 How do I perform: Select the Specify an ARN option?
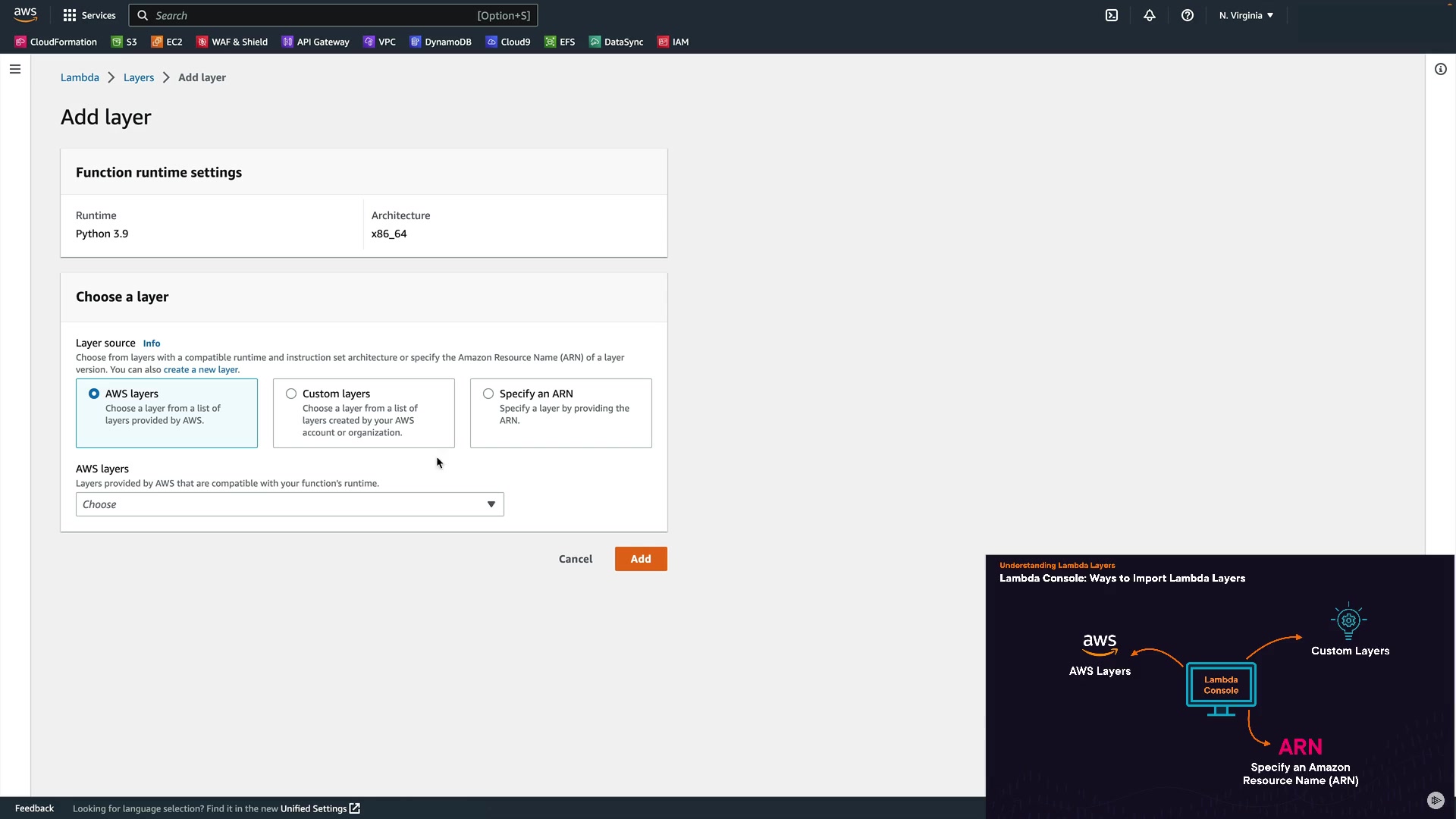pos(488,394)
